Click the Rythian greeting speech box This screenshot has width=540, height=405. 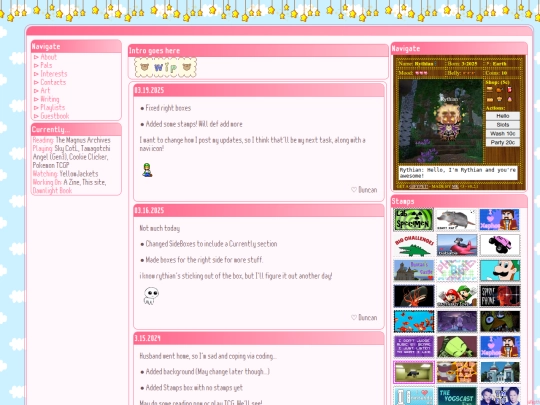(458, 173)
